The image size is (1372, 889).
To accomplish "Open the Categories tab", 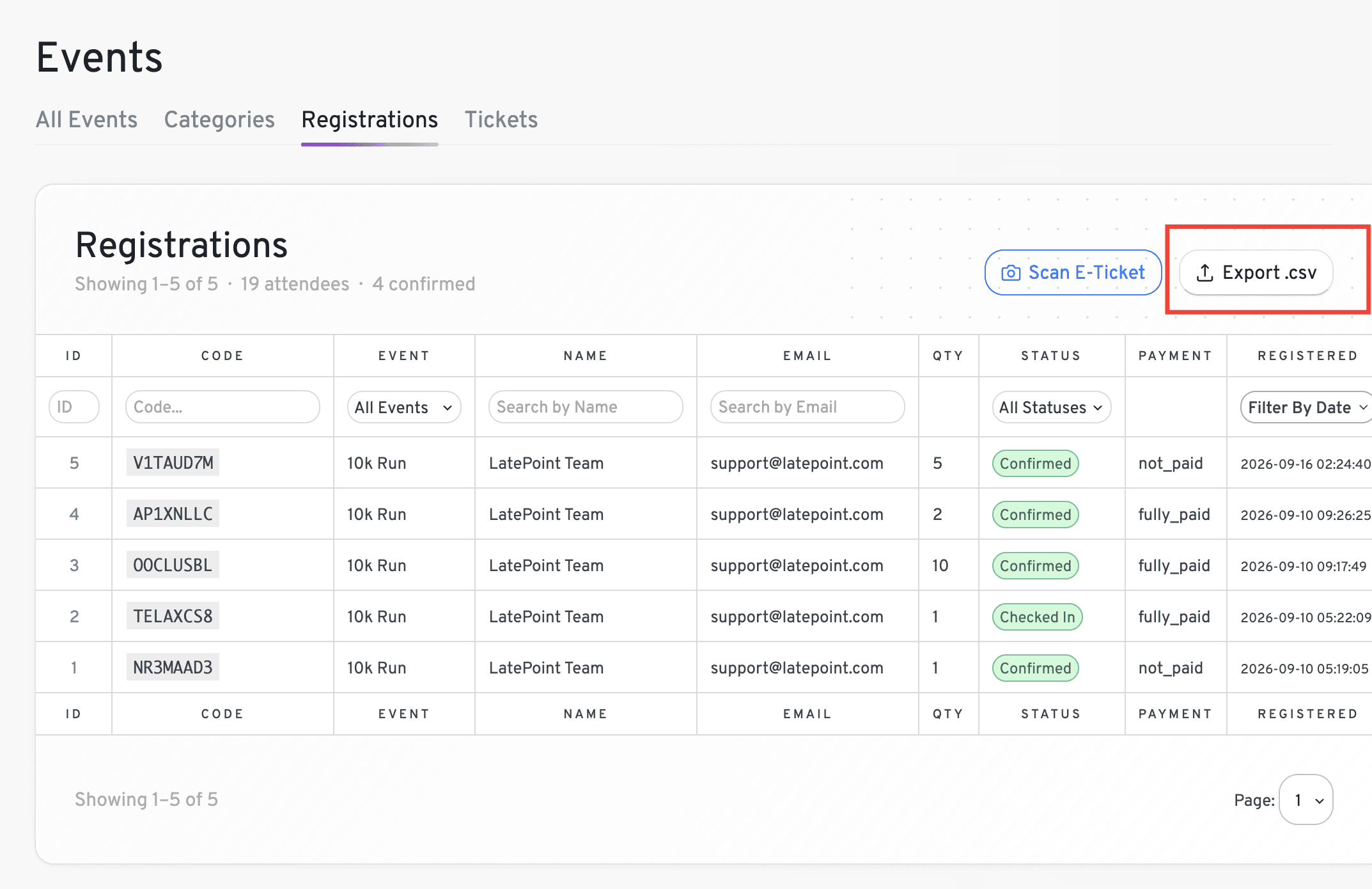I will (219, 120).
